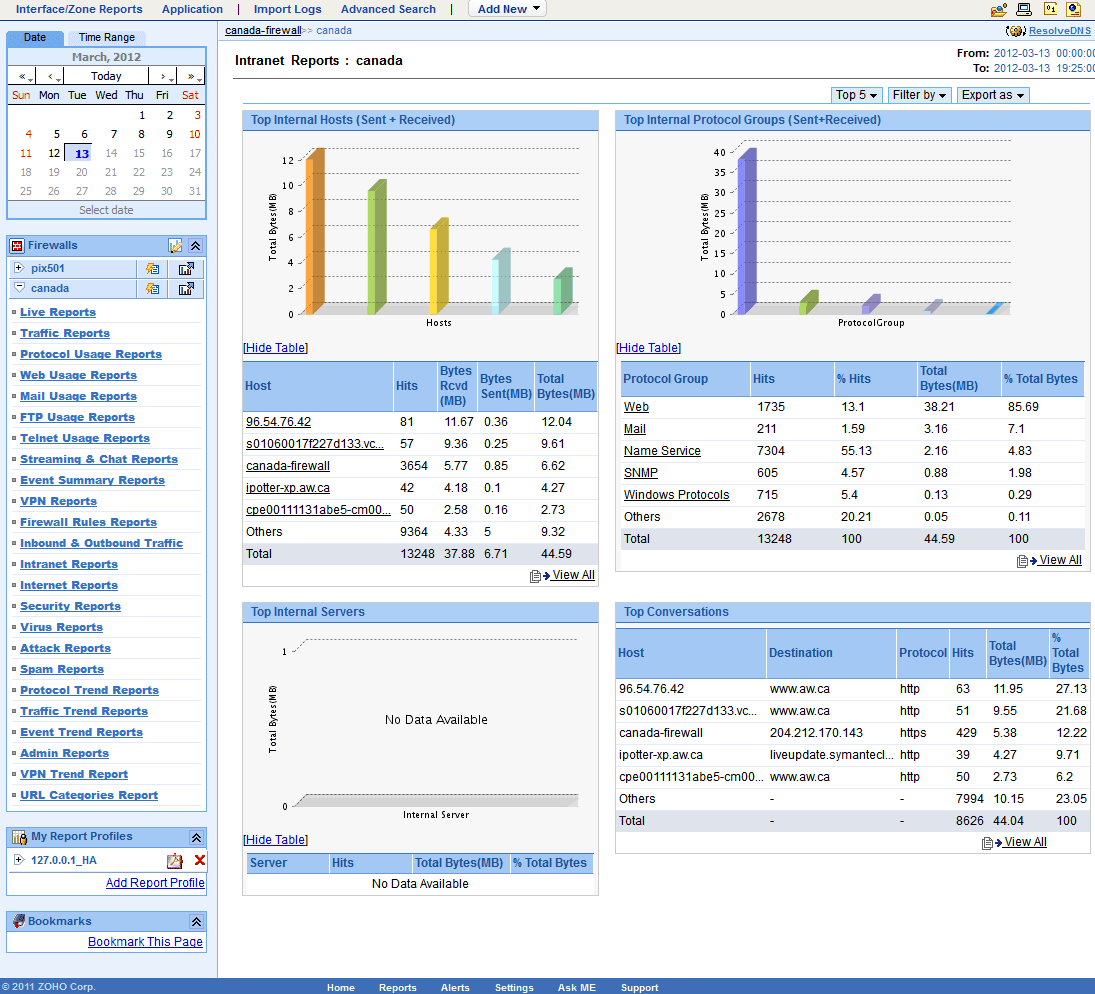Open chart dashboard icon for canada

click(186, 288)
